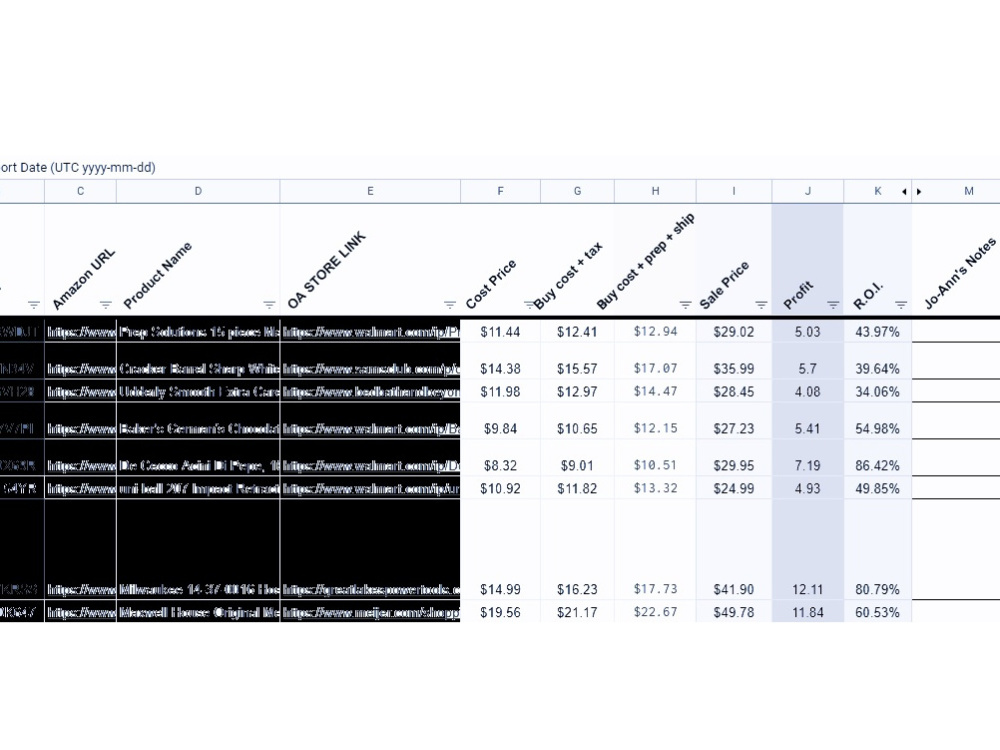Select cost price cell $14.38
The width and height of the screenshot is (1000, 750).
click(x=500, y=362)
